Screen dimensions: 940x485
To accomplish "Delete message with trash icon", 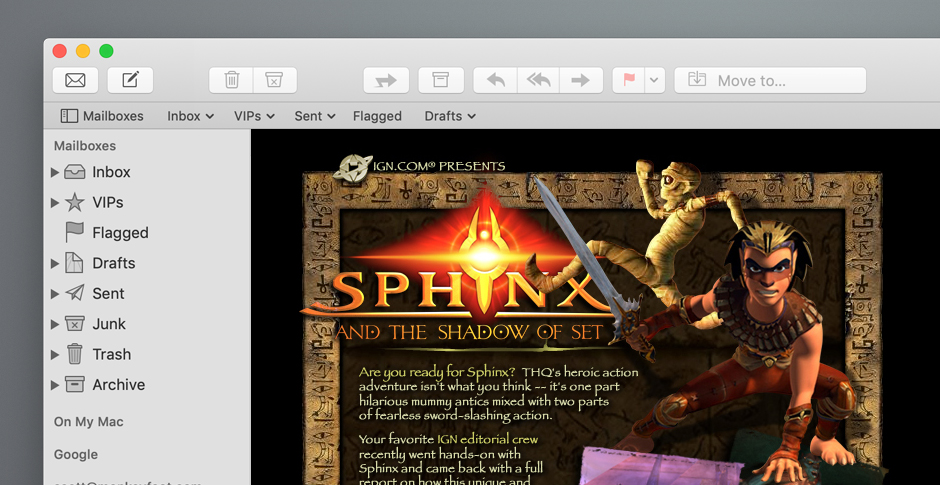I will (231, 80).
